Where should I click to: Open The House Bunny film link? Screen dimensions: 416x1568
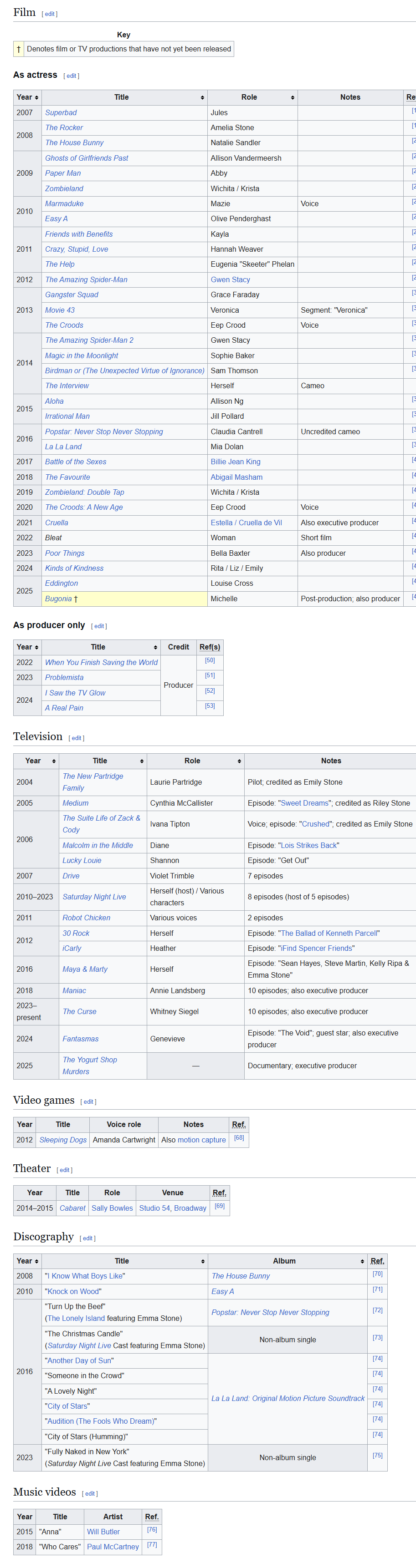click(x=74, y=143)
